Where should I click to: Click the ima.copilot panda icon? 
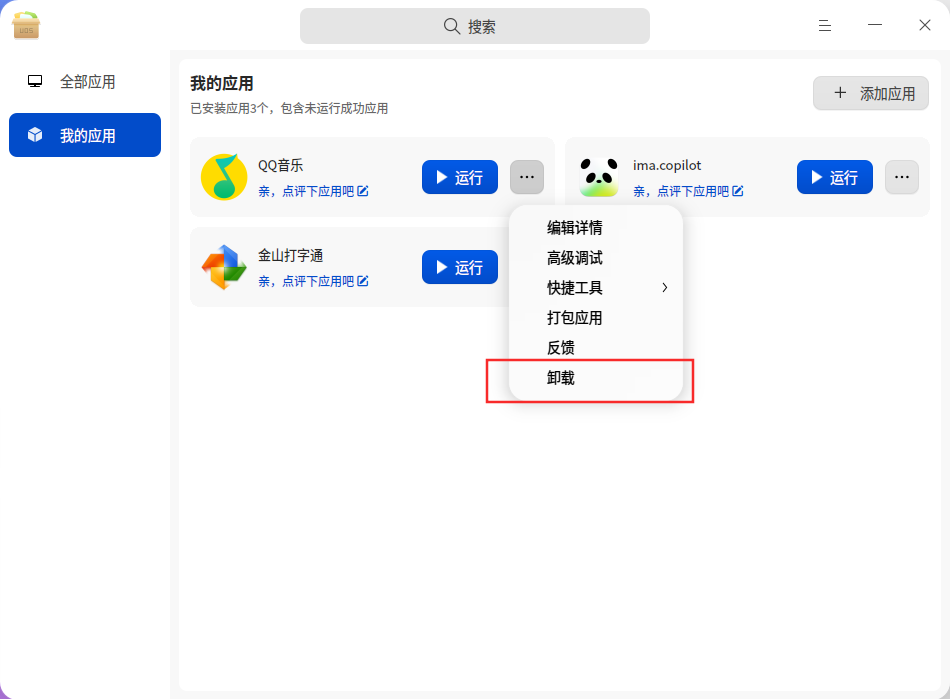(x=599, y=177)
